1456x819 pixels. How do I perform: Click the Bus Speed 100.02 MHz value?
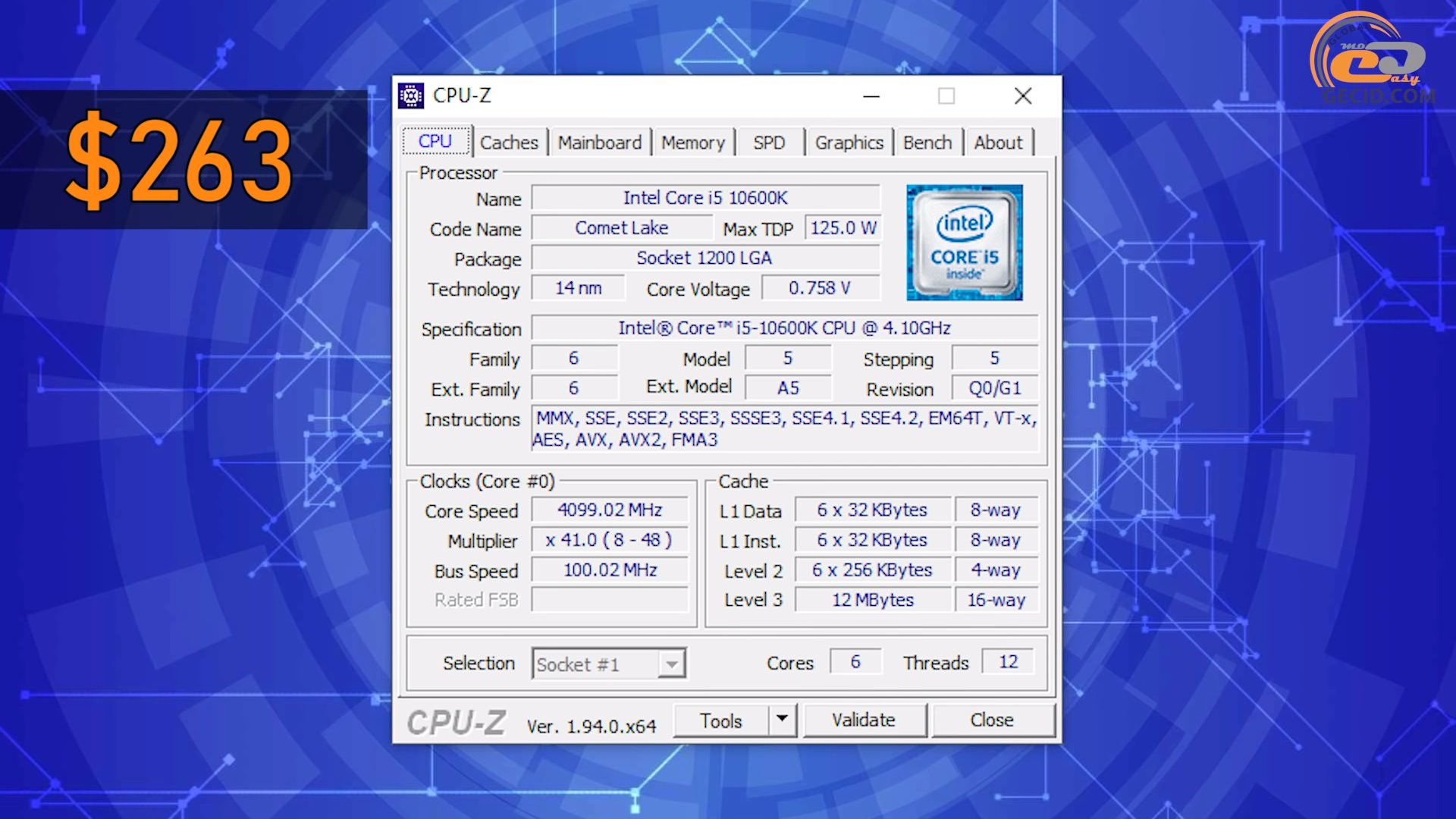(610, 570)
